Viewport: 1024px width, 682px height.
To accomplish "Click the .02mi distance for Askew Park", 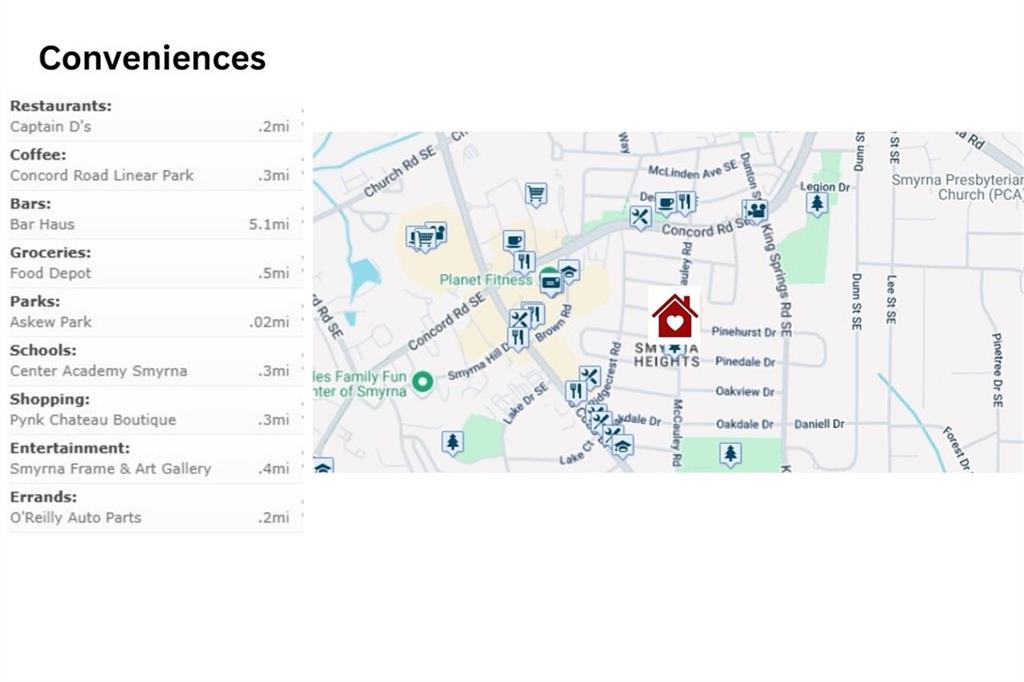I will [x=268, y=322].
